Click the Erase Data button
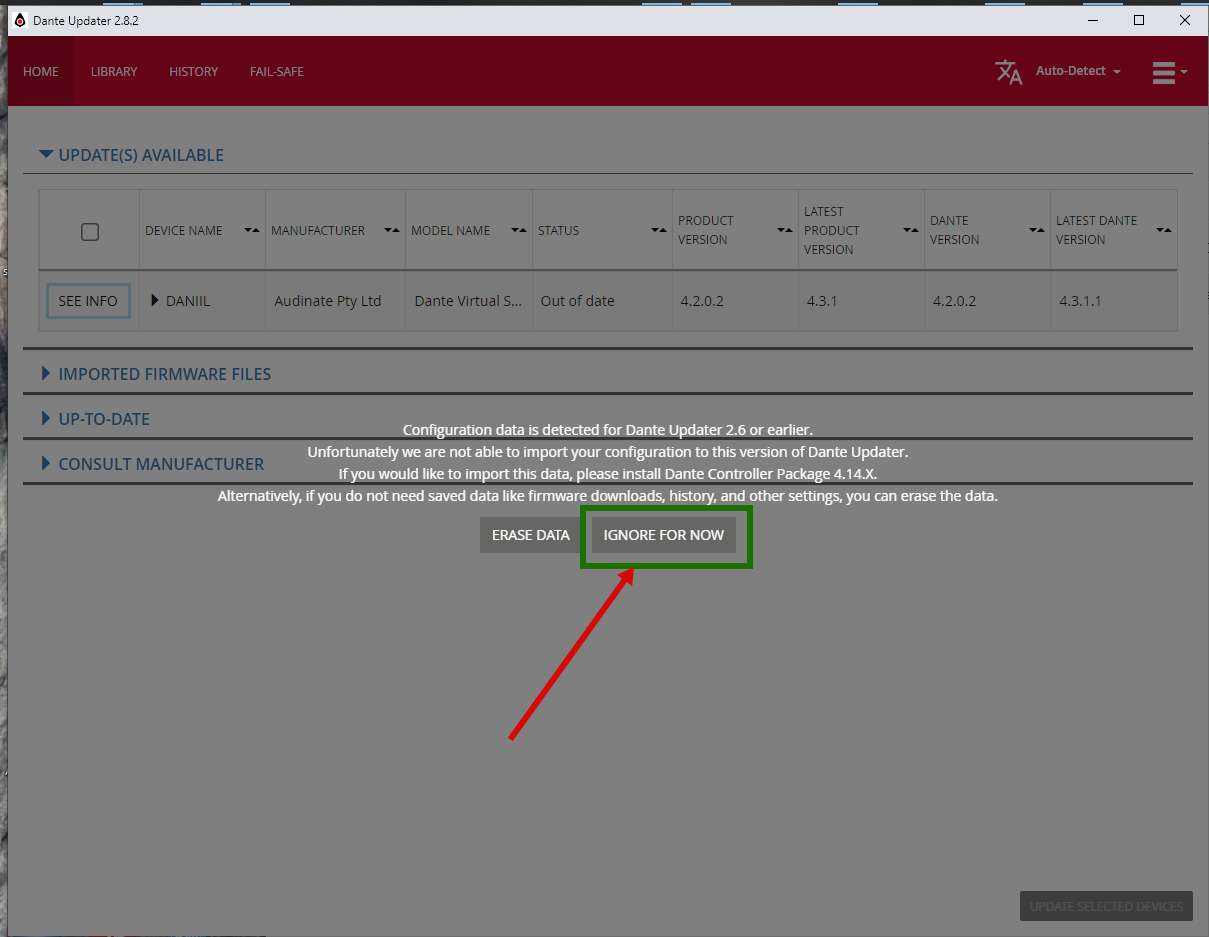The height and width of the screenshot is (937, 1209). (530, 535)
